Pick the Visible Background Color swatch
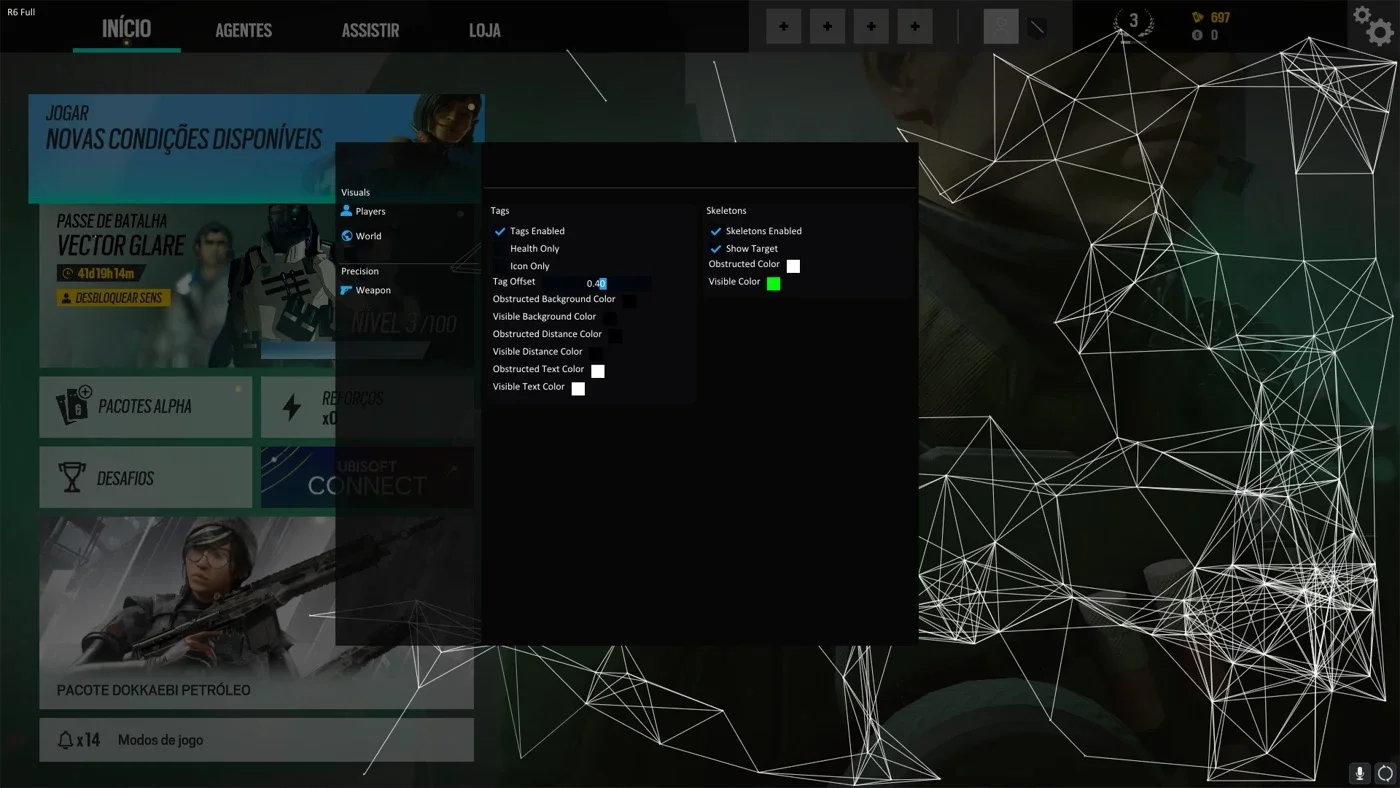 click(610, 318)
